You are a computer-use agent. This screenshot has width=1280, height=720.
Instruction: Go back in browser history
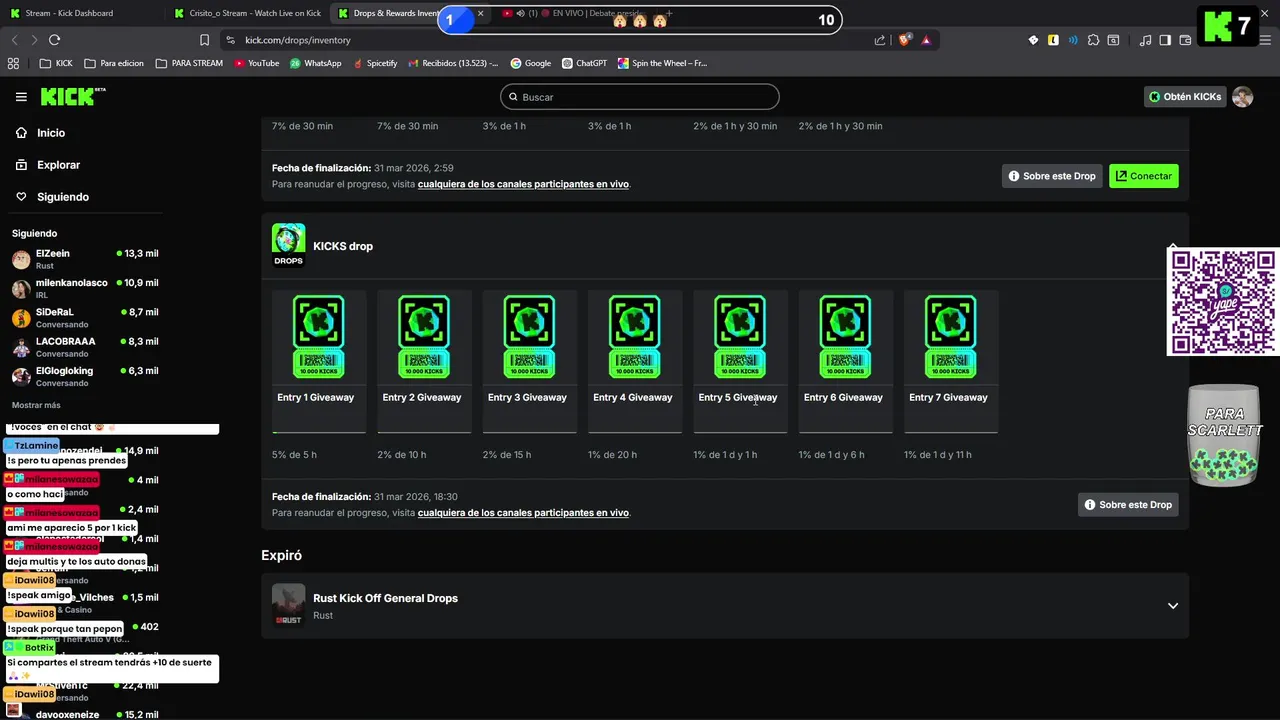[14, 40]
